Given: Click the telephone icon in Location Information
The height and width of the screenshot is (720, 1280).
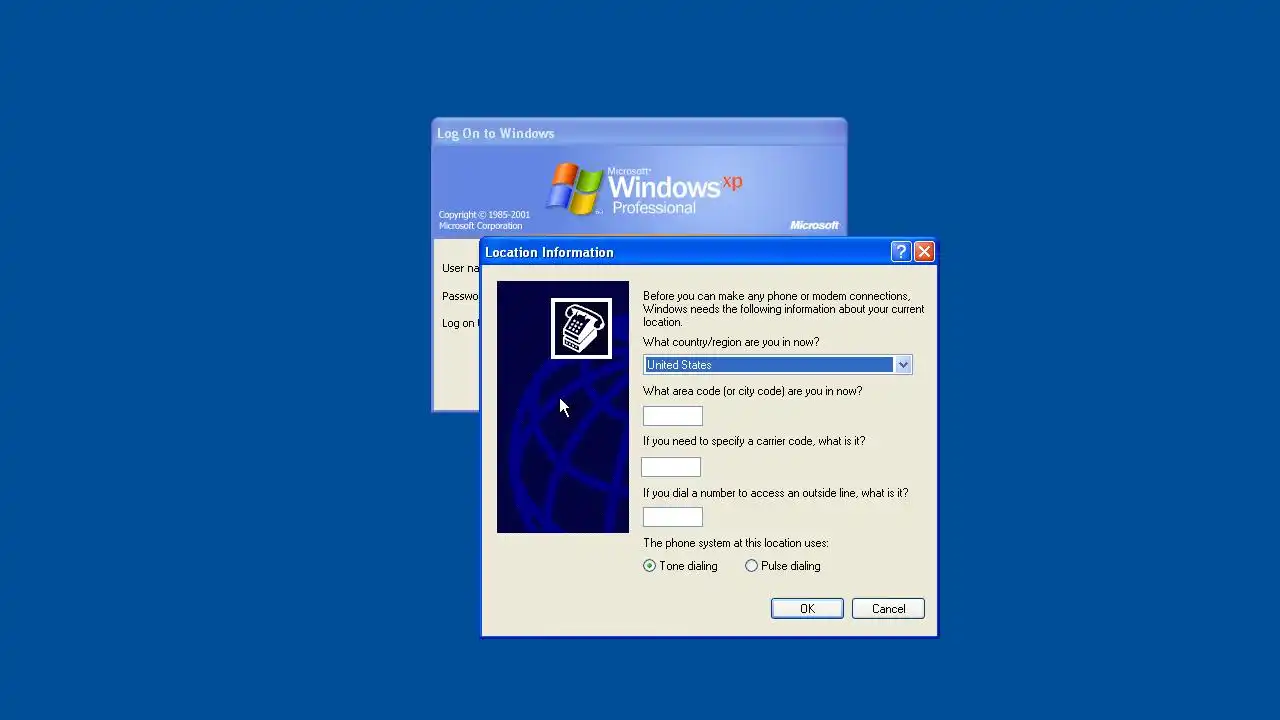Looking at the screenshot, I should click(581, 328).
